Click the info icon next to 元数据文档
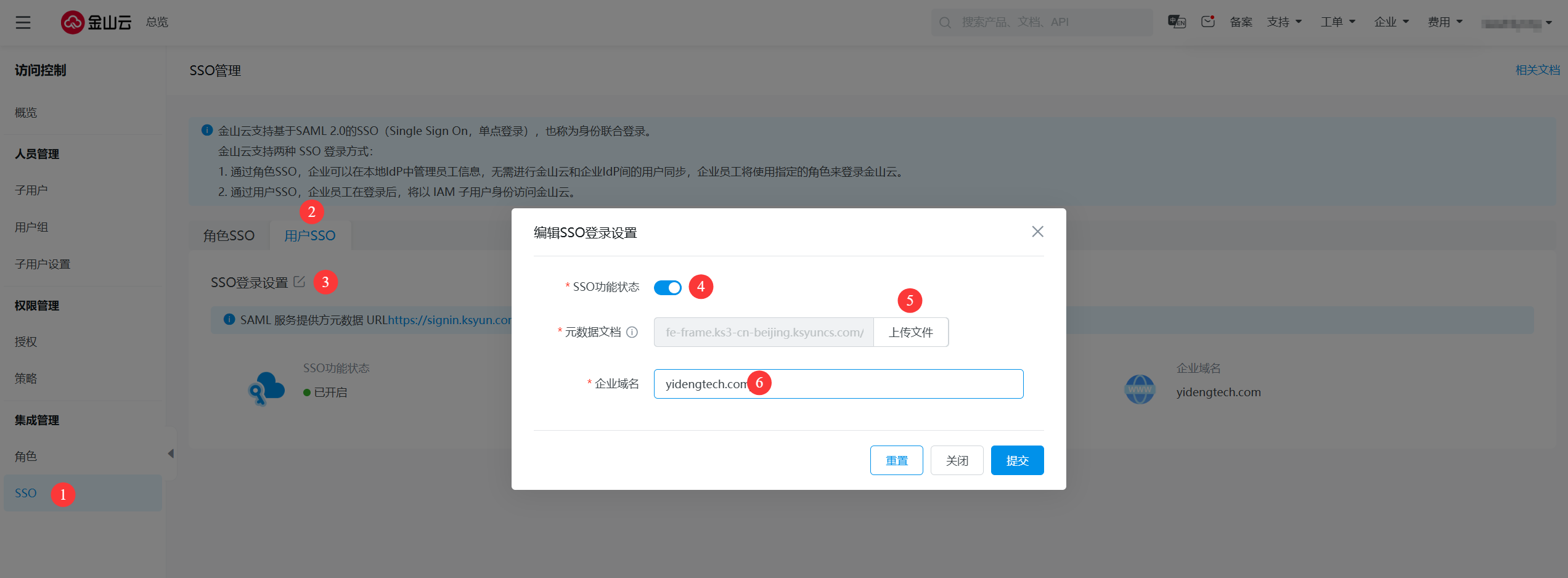 tap(632, 332)
